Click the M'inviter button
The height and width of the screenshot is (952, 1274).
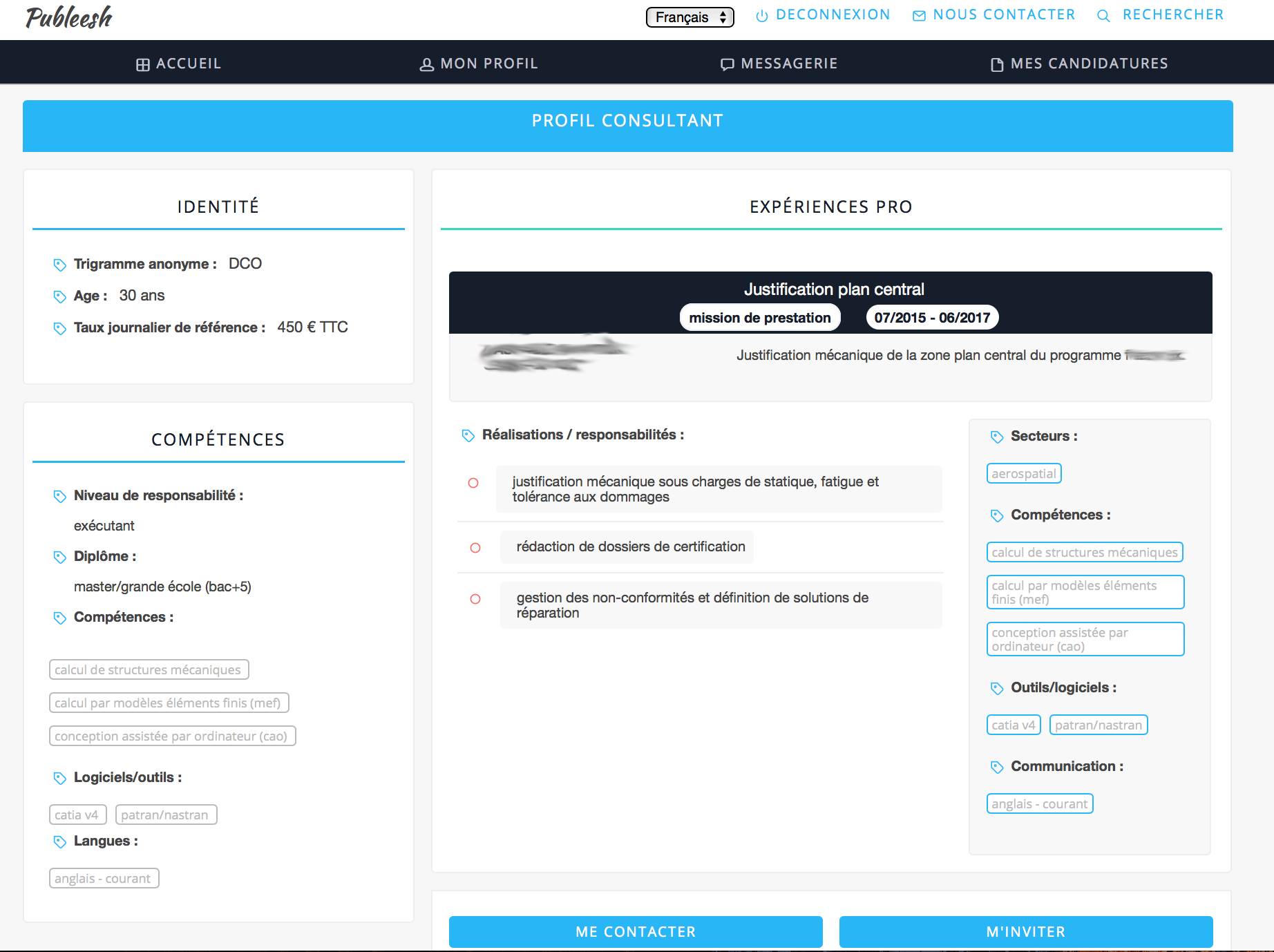pos(1026,932)
